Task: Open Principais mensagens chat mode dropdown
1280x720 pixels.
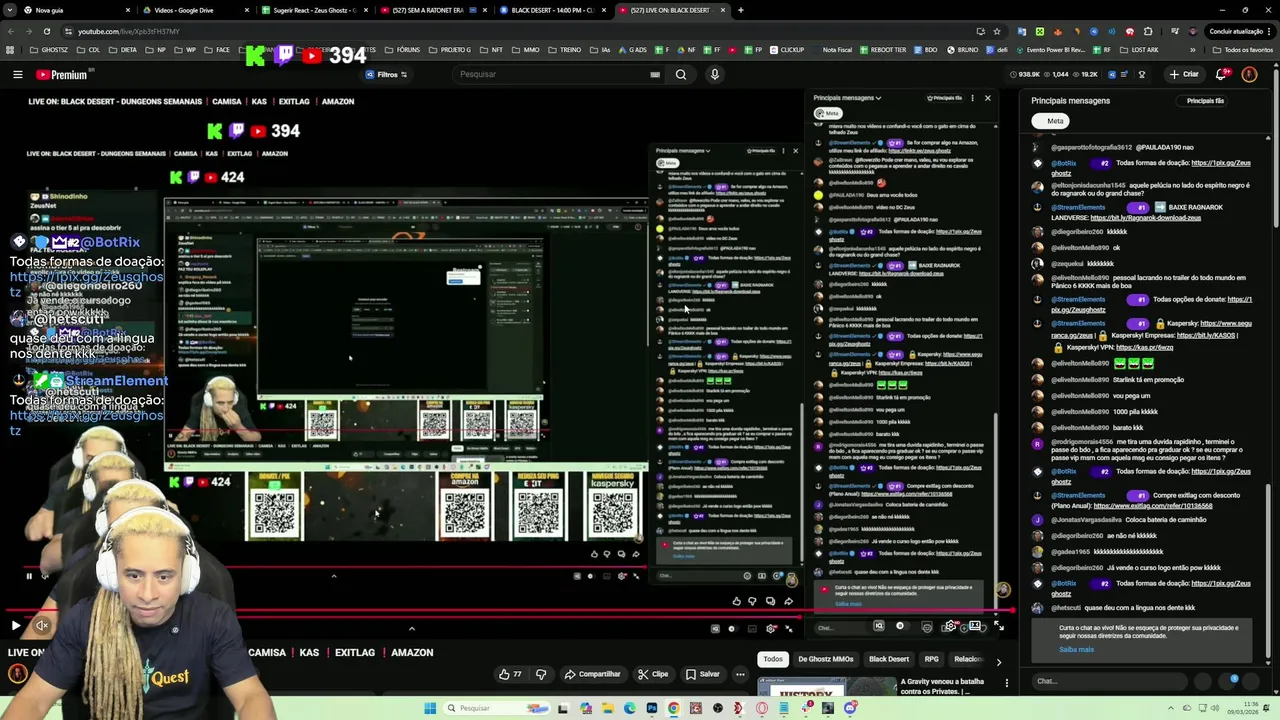Action: 1071,101
